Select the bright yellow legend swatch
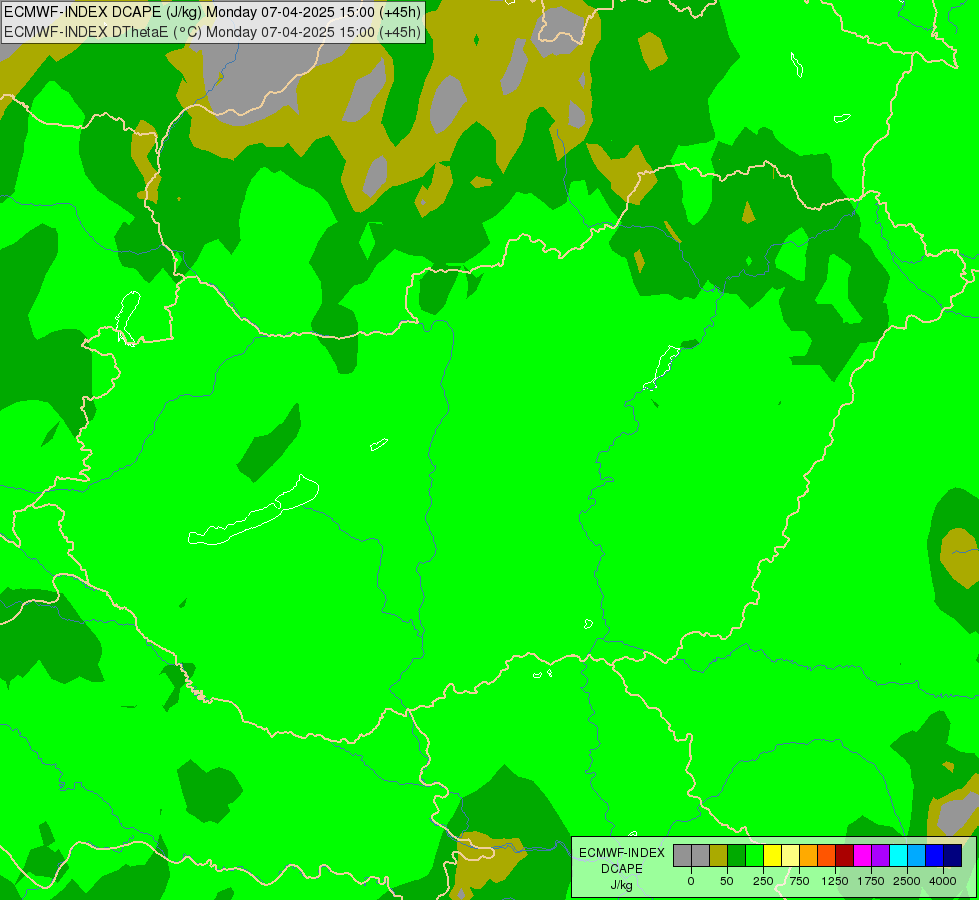 tap(772, 856)
